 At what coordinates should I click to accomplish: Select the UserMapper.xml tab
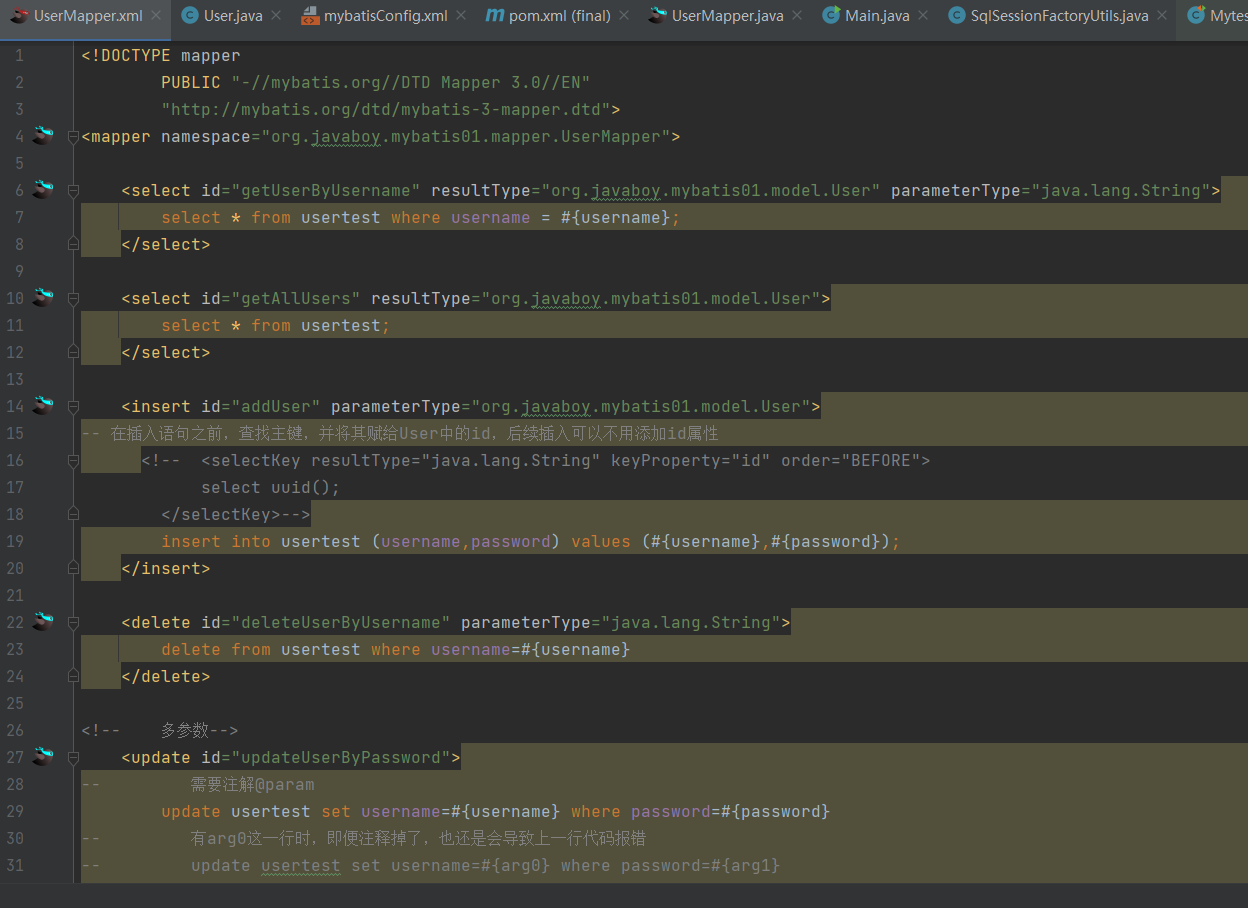click(88, 16)
